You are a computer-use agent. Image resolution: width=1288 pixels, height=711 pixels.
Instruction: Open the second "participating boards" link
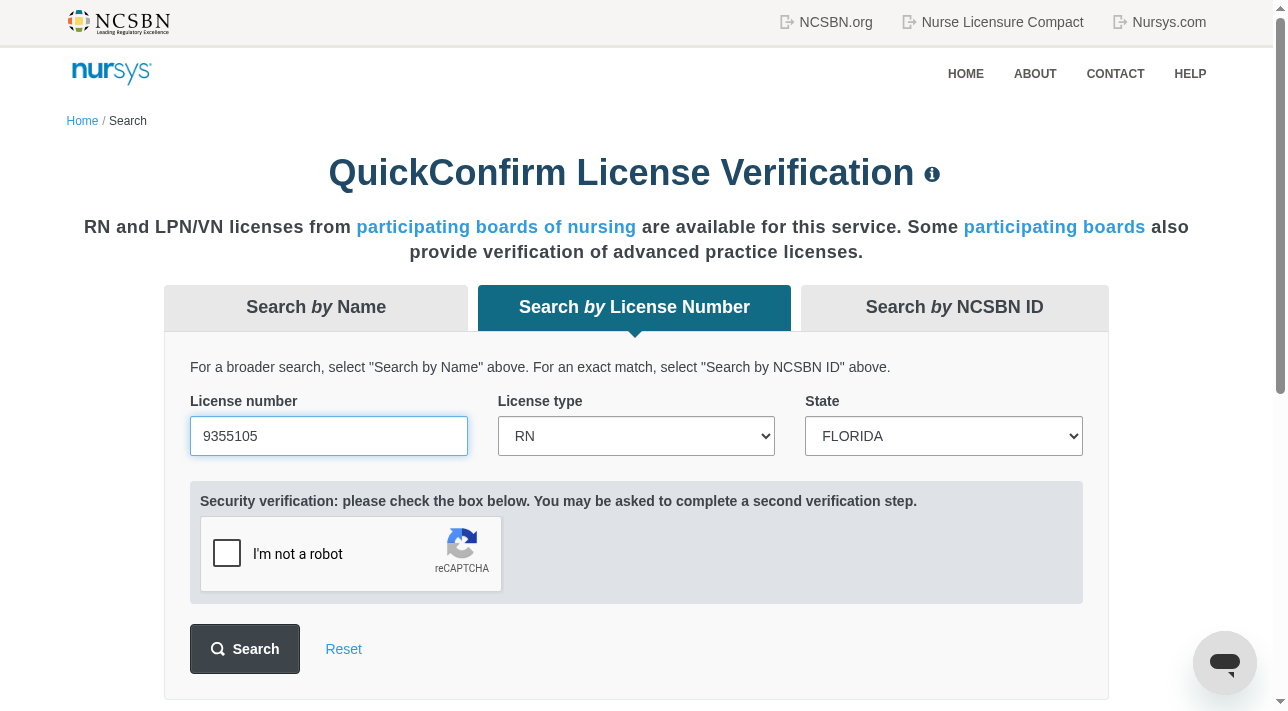[x=1054, y=227]
